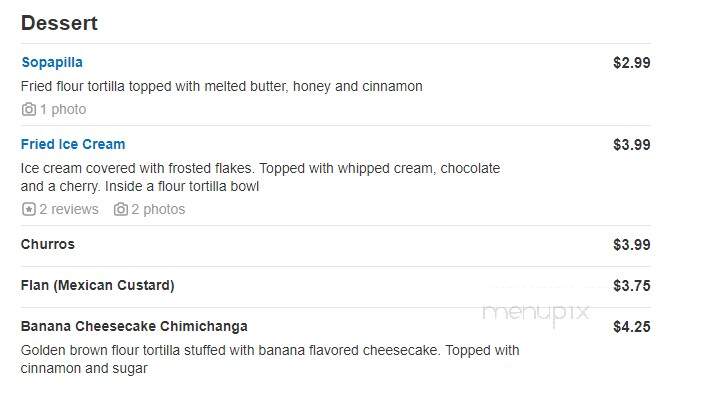Click the Dessert section heading
This screenshot has width=715, height=395.
coord(59,23)
